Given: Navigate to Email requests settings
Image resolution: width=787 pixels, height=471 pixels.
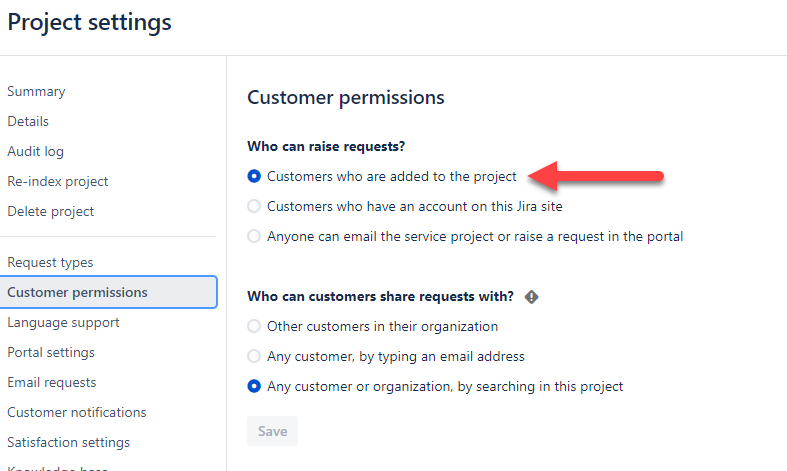Looking at the screenshot, I should coord(52,383).
